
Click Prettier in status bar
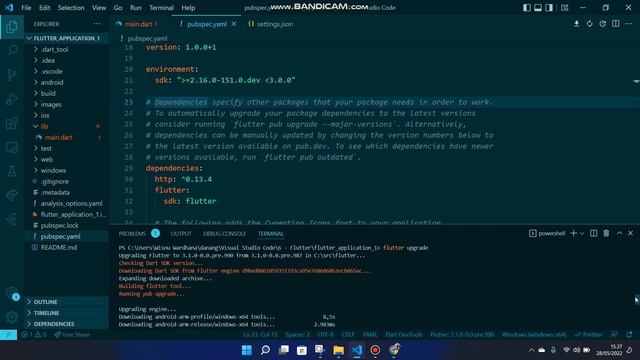[x=588, y=335]
